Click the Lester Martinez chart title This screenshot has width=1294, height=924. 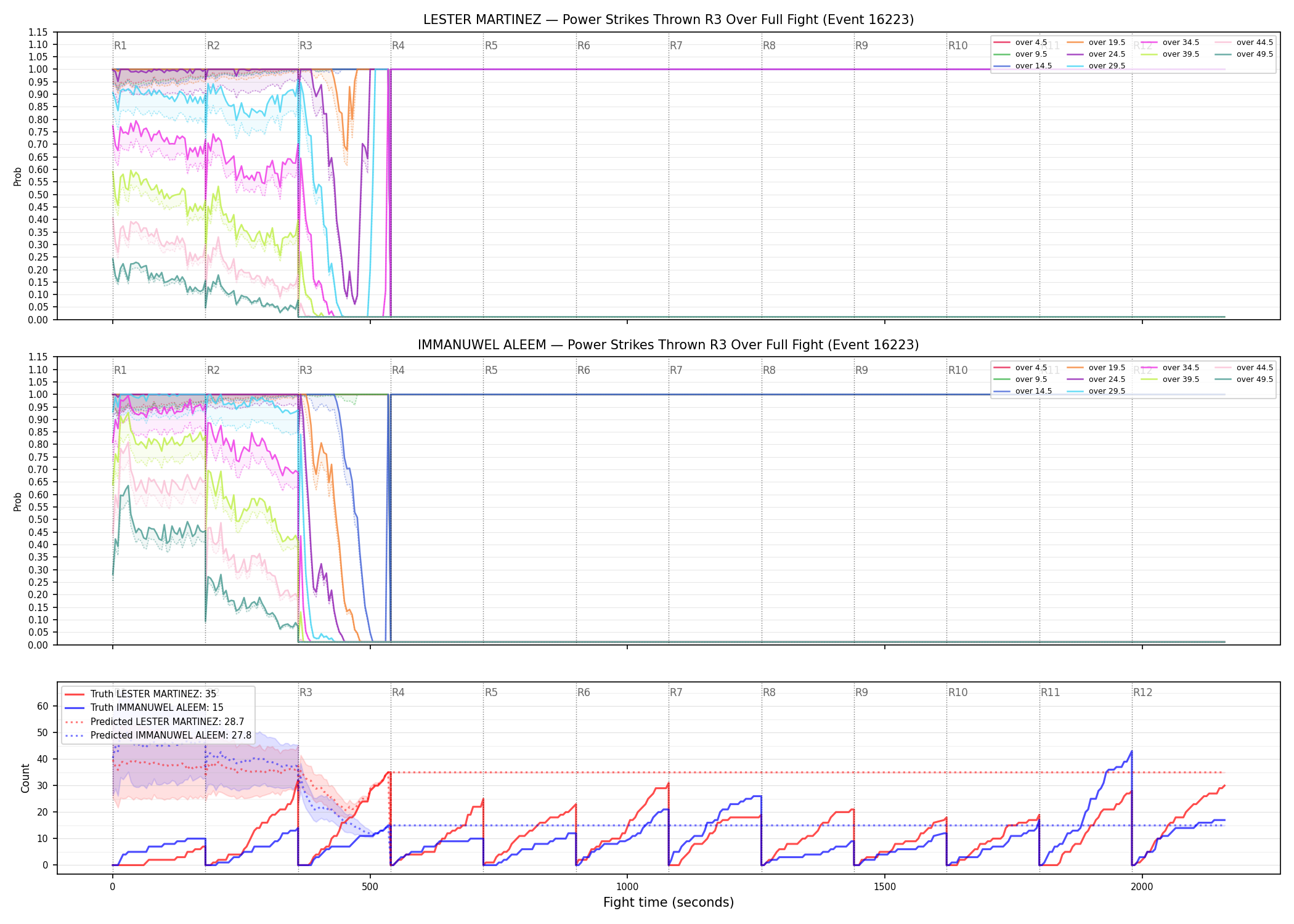tap(669, 20)
